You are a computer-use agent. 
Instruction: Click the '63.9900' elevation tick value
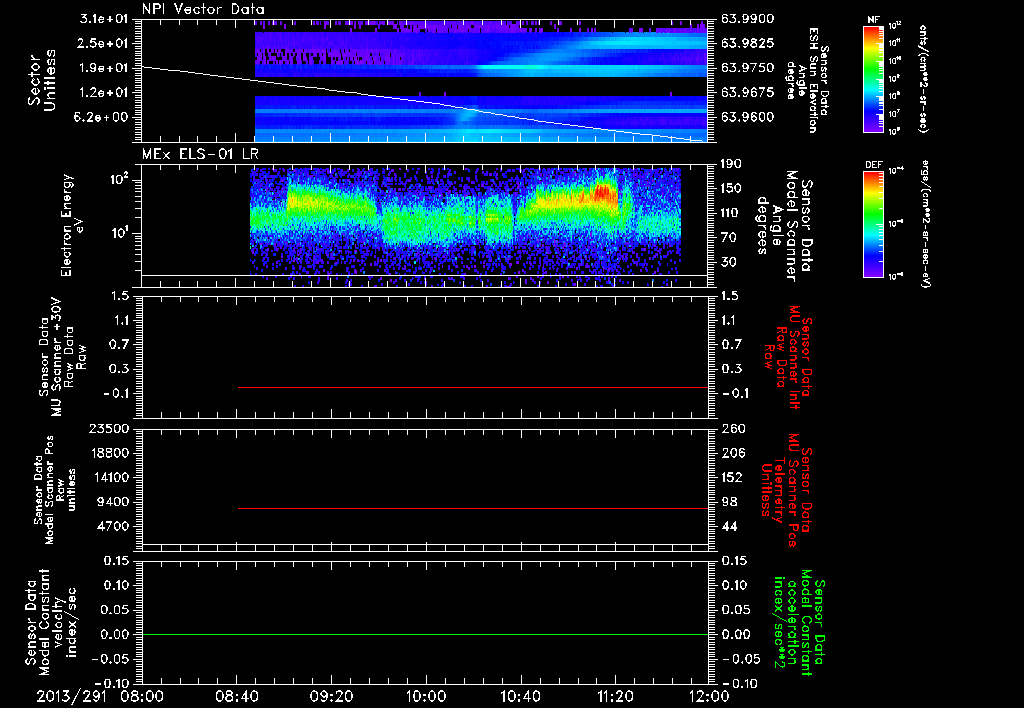748,19
